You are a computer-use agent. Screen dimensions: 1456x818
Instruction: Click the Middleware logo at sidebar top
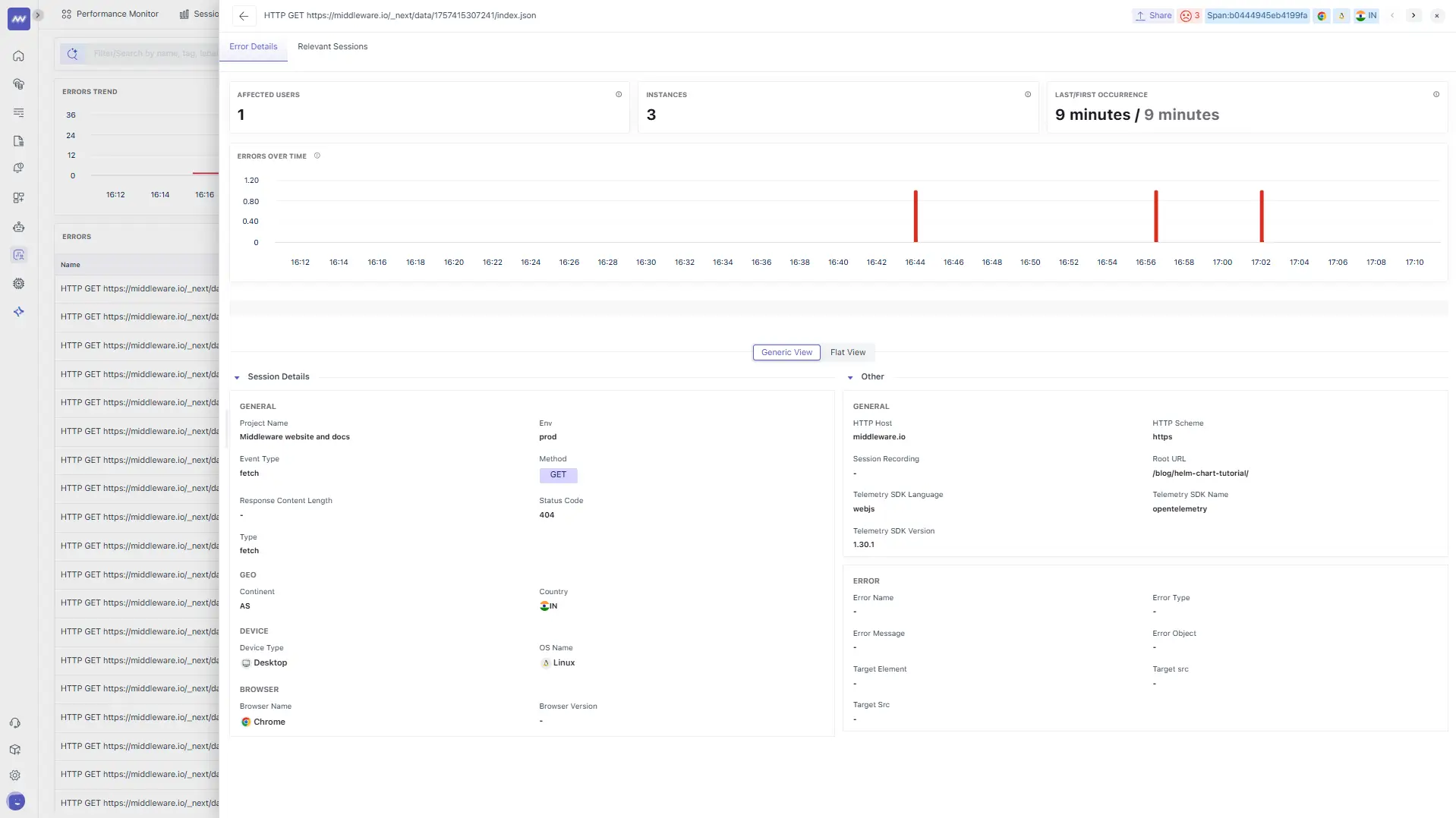tap(18, 18)
